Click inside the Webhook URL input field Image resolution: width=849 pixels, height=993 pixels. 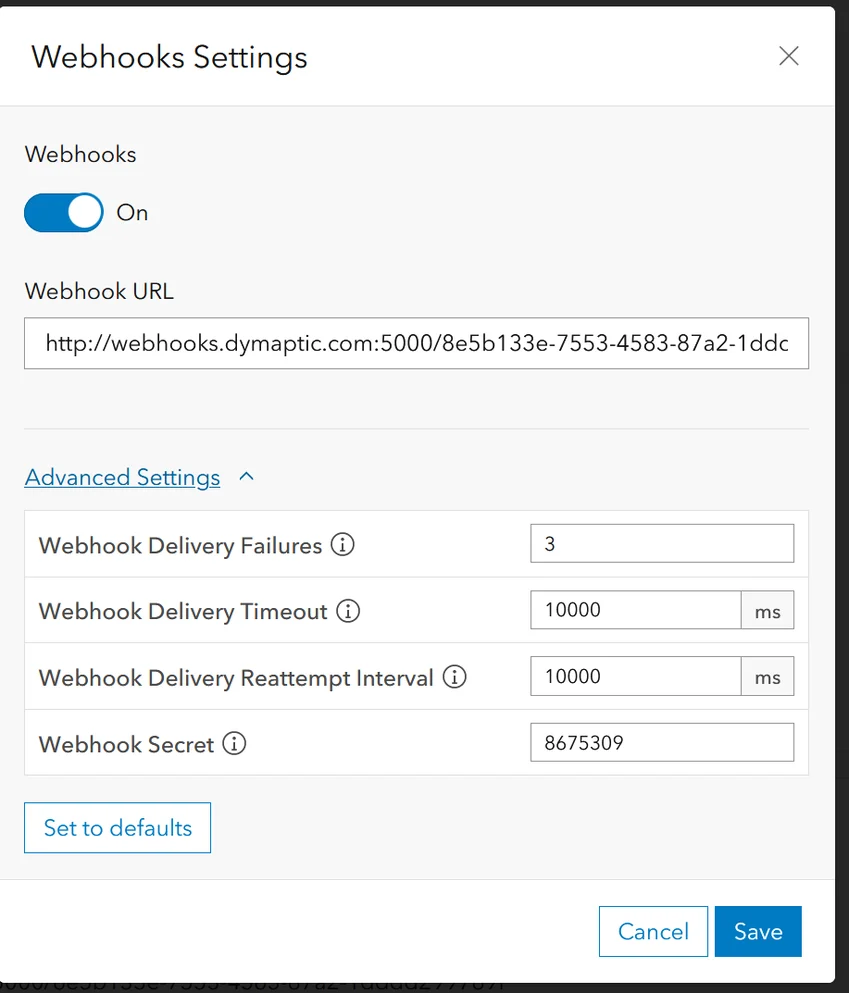tap(416, 343)
